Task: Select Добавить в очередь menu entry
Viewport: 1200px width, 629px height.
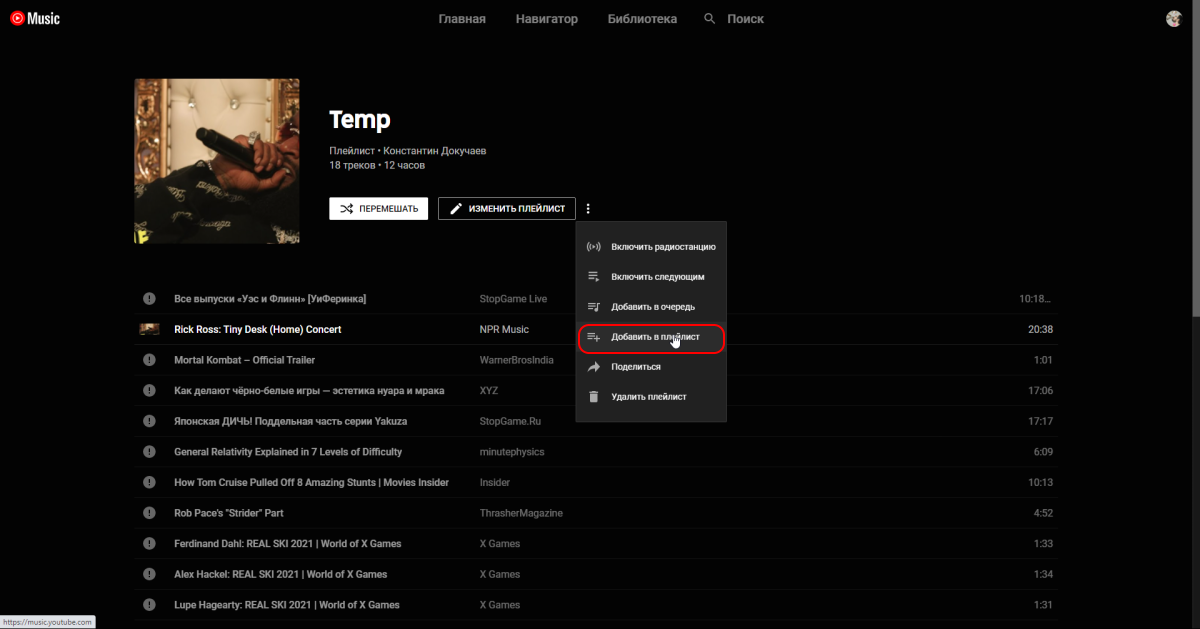Action: pos(651,306)
